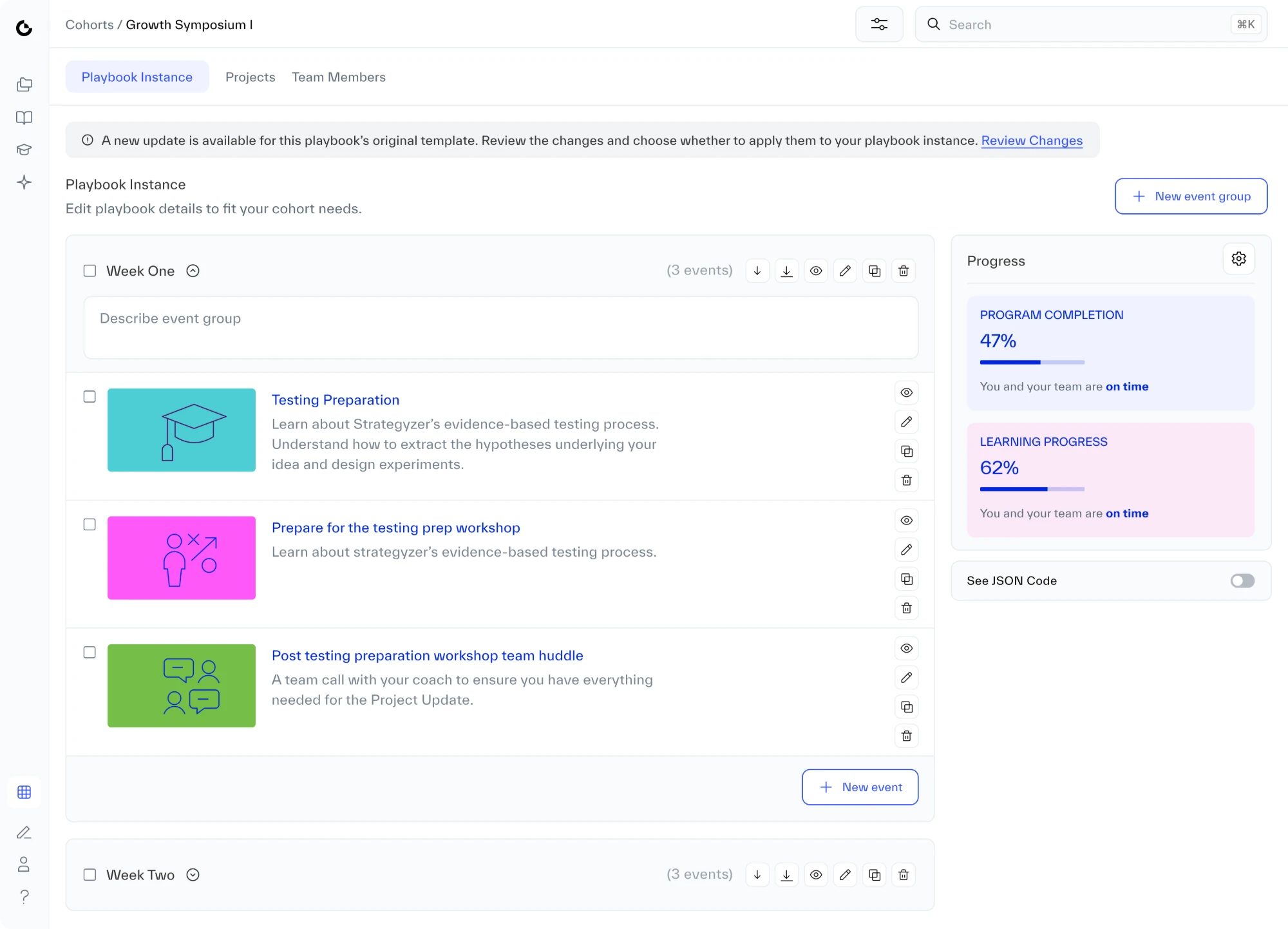Image resolution: width=1288 pixels, height=929 pixels.
Task: Click the Describe event group field
Action: click(500, 327)
